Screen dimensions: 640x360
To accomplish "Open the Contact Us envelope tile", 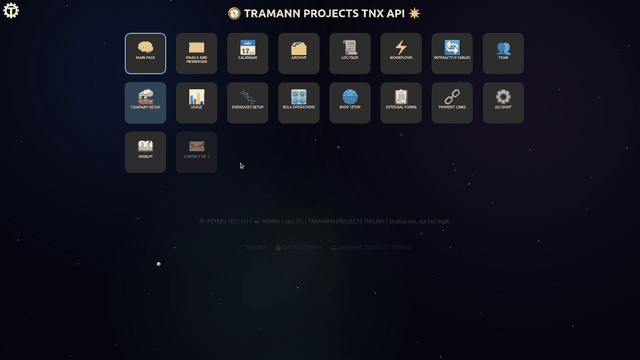I will (196, 152).
